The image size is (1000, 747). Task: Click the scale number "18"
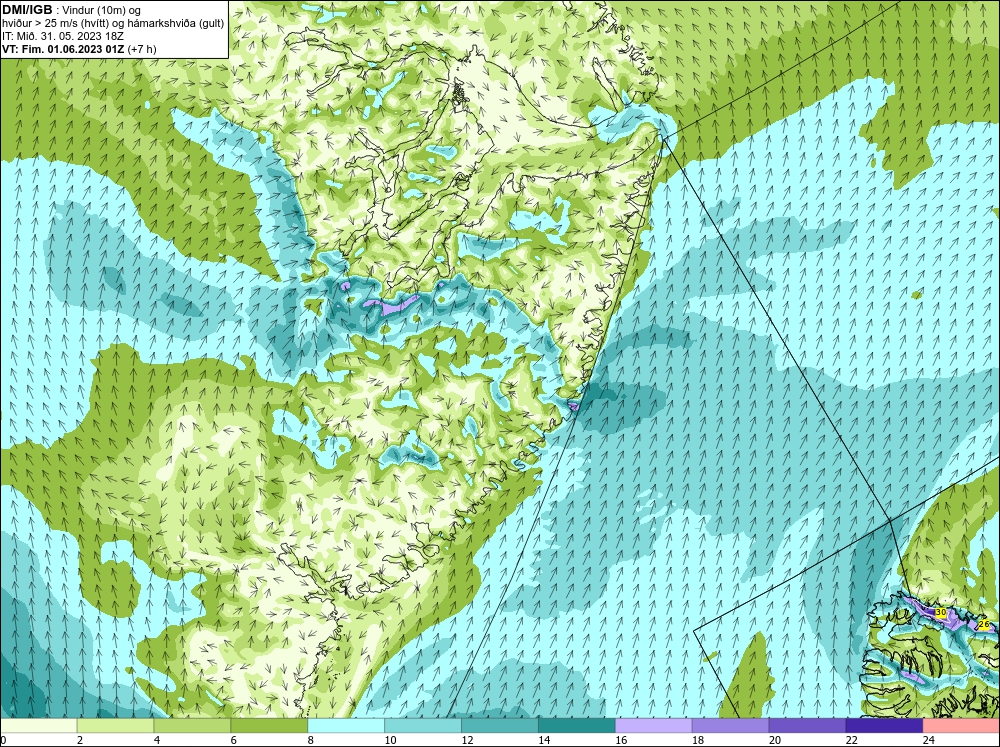click(x=698, y=740)
